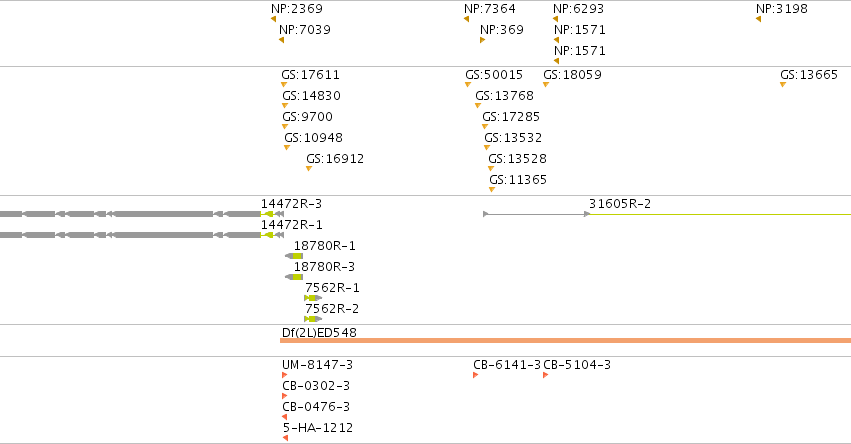
Task: Click the NP:7364 insertion label
Action: pyautogui.click(x=490, y=9)
